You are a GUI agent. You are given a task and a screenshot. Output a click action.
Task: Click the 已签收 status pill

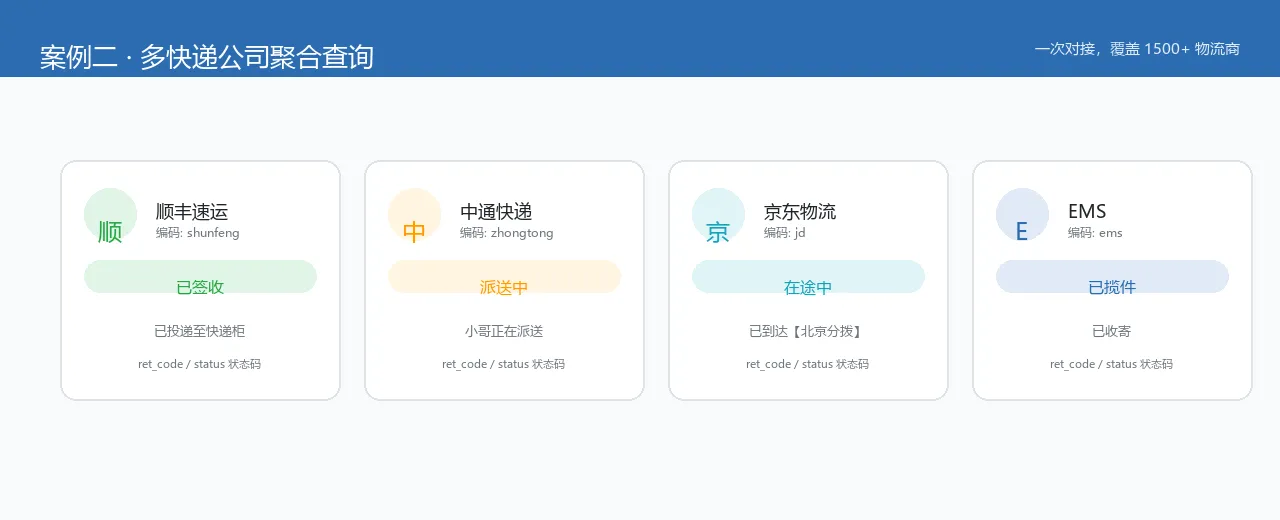click(x=201, y=277)
